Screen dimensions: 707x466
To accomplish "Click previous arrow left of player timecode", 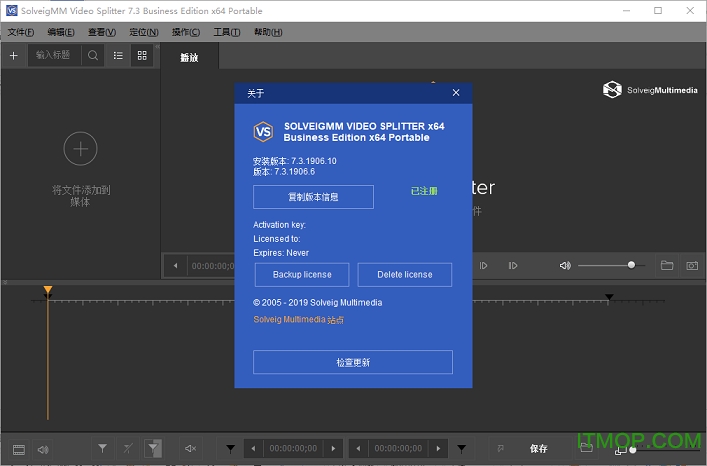I will (x=175, y=265).
